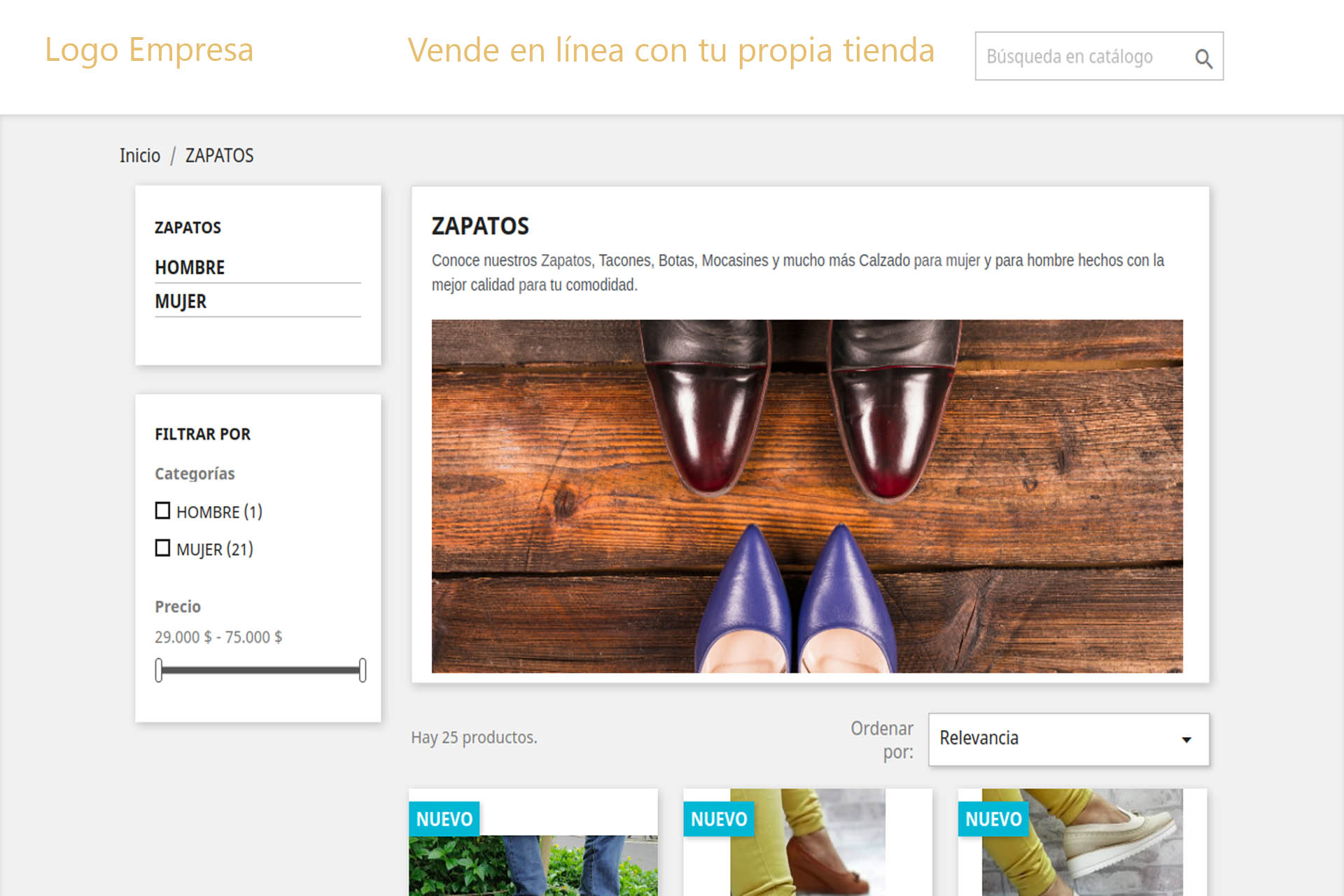
Task: Open the ZAPATOS breadcrumb link
Action: click(x=219, y=155)
